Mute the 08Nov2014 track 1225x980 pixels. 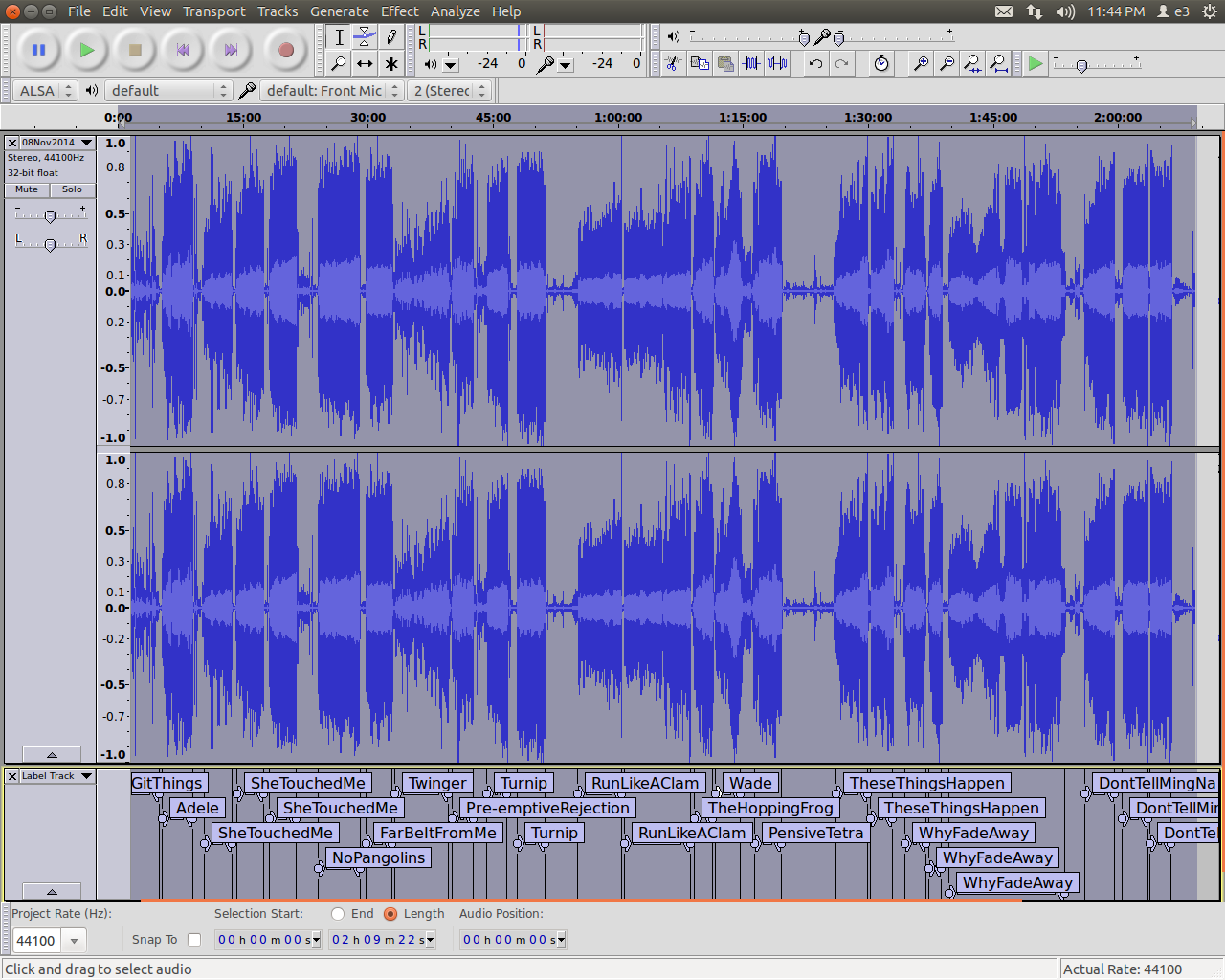coord(27,189)
